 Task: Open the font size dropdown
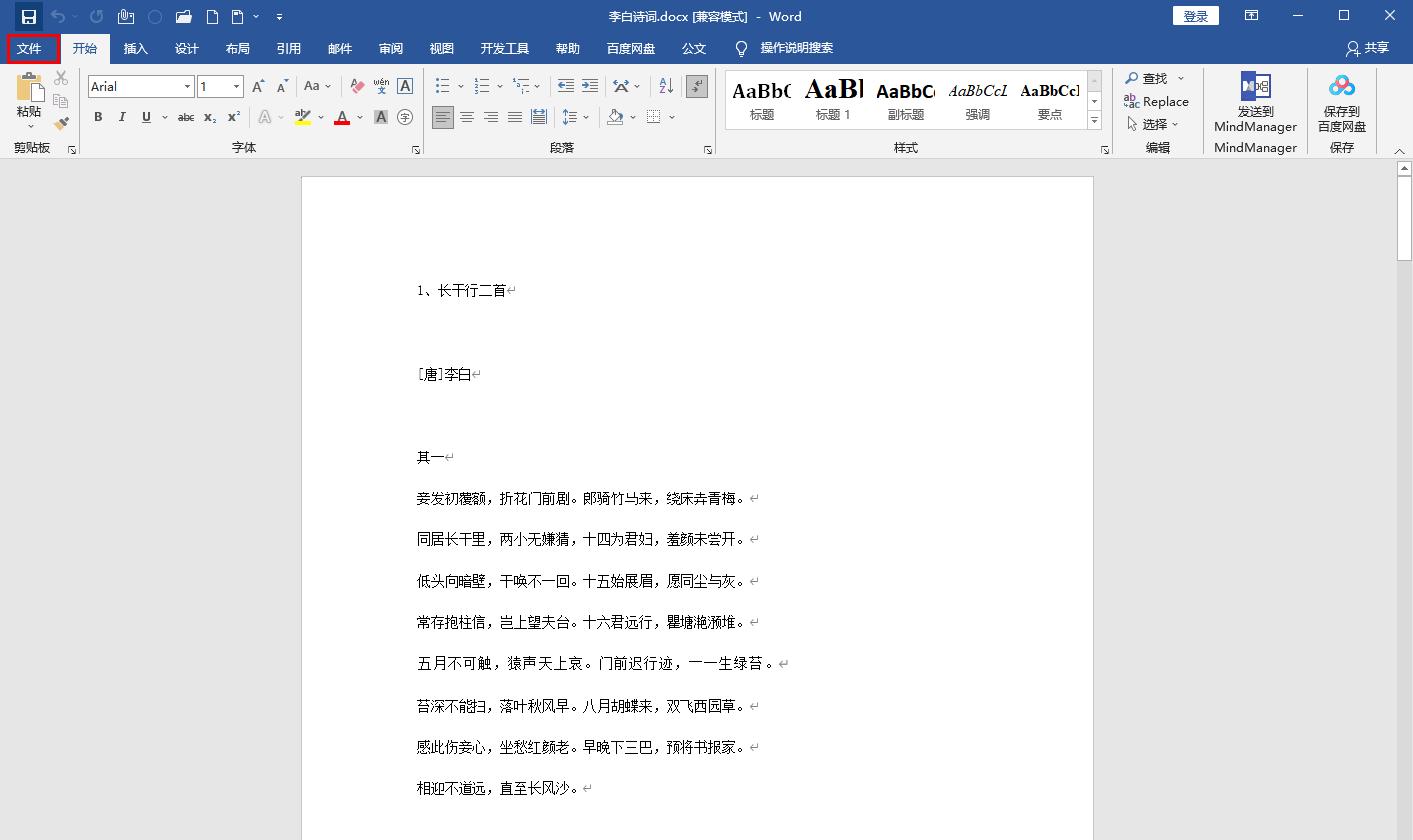[x=237, y=86]
